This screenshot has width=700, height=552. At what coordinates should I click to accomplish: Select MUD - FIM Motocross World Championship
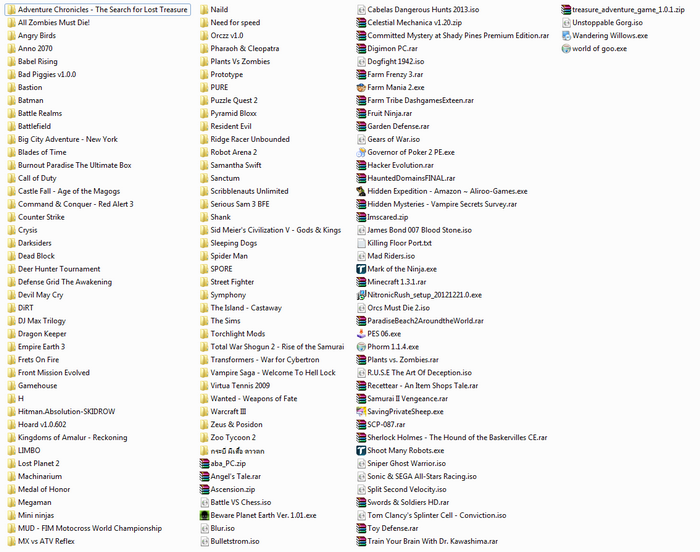pos(90,528)
